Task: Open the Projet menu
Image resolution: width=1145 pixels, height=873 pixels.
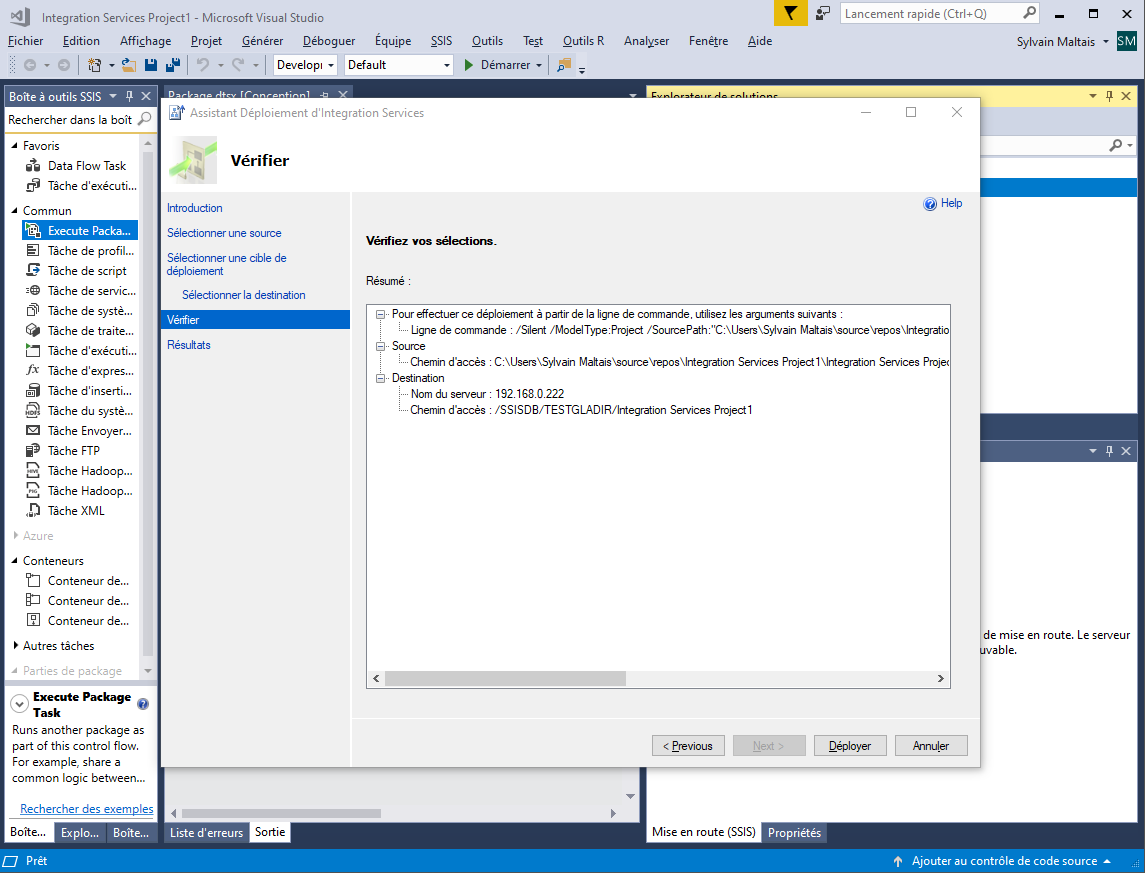Action: click(206, 41)
